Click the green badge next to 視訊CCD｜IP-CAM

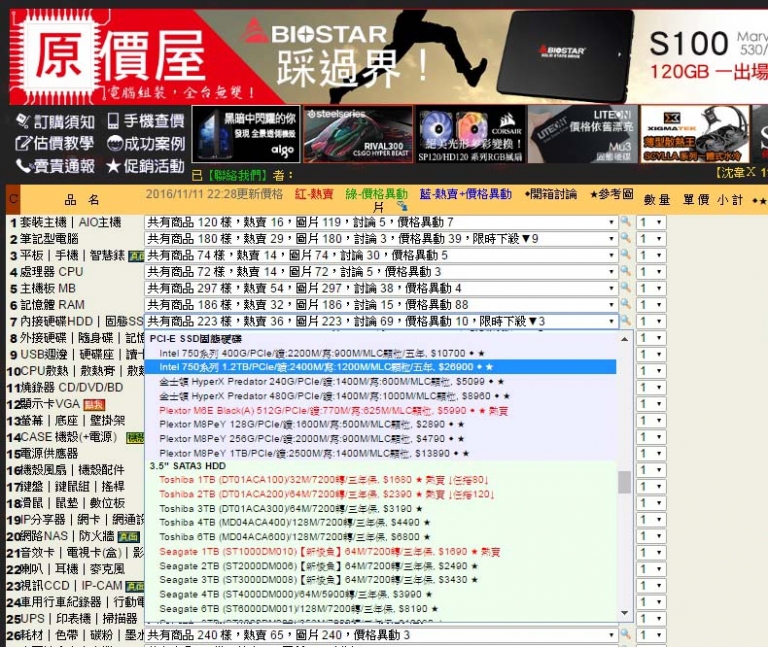tap(135, 586)
